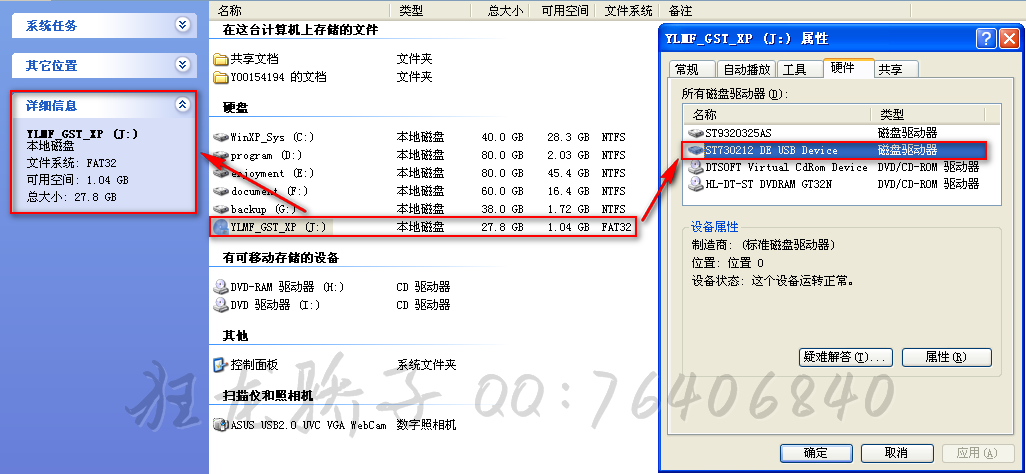The image size is (1026, 474).
Task: Click the 名称 column header in drives list
Action: click(x=777, y=115)
